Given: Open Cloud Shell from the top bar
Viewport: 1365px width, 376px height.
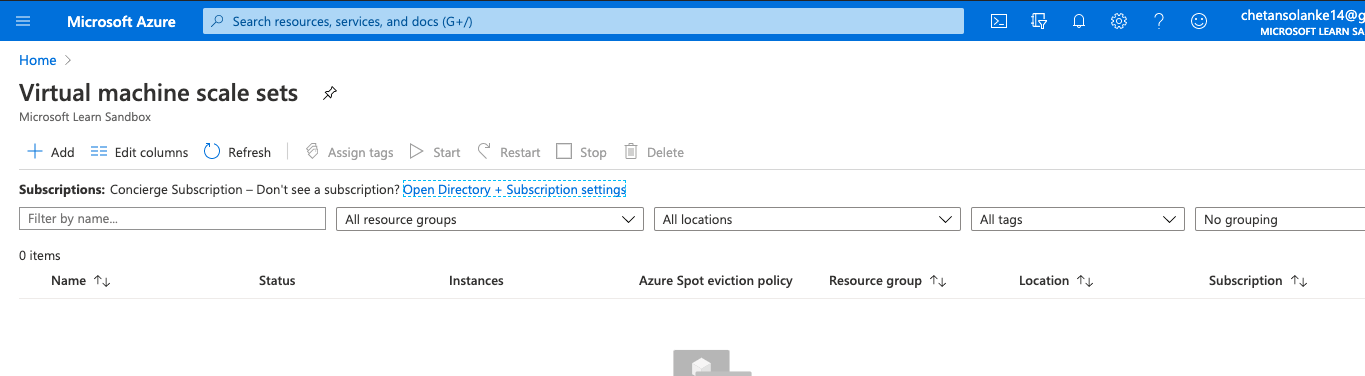Looking at the screenshot, I should click(x=998, y=21).
